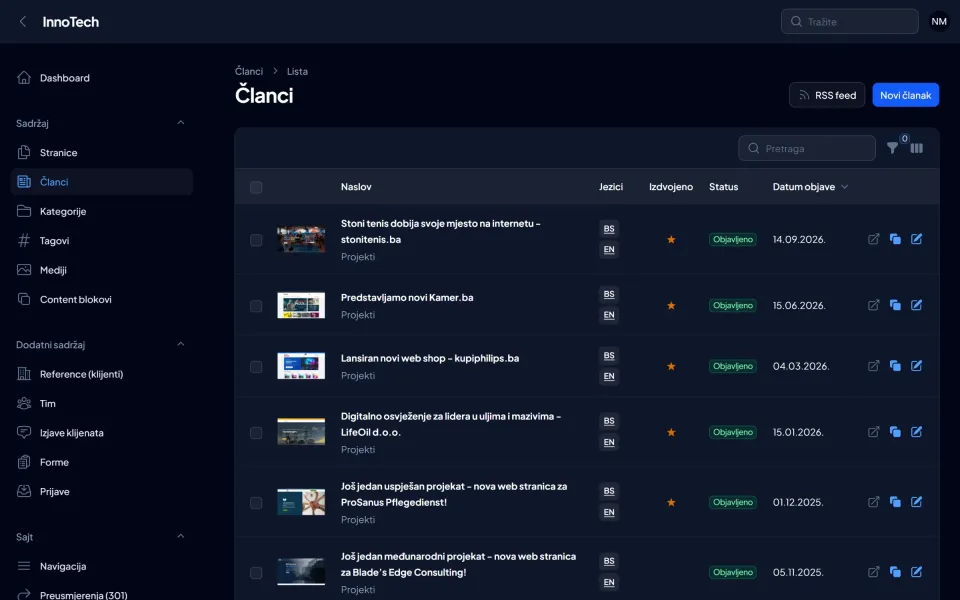Open Mediji in sidebar
Viewport: 960px width, 600px height.
[x=102, y=270]
